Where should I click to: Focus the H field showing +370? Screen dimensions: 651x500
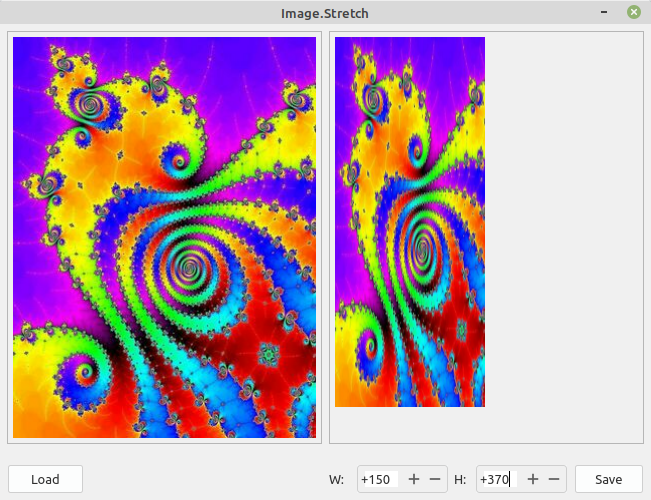pyautogui.click(x=497, y=479)
